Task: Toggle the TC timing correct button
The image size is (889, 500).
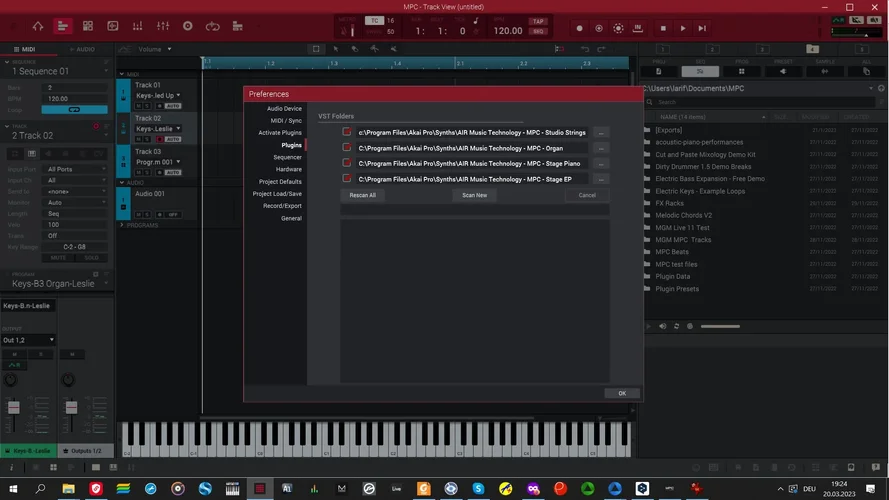Action: 374,20
